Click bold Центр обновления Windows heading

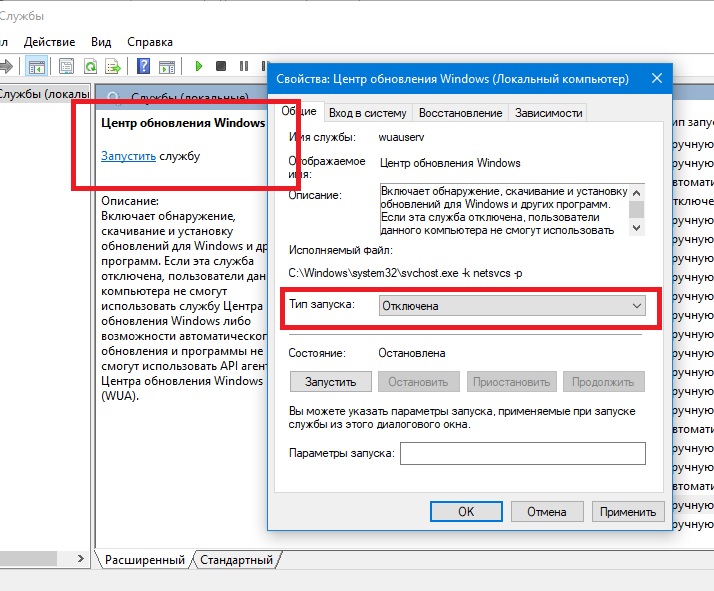tap(183, 123)
